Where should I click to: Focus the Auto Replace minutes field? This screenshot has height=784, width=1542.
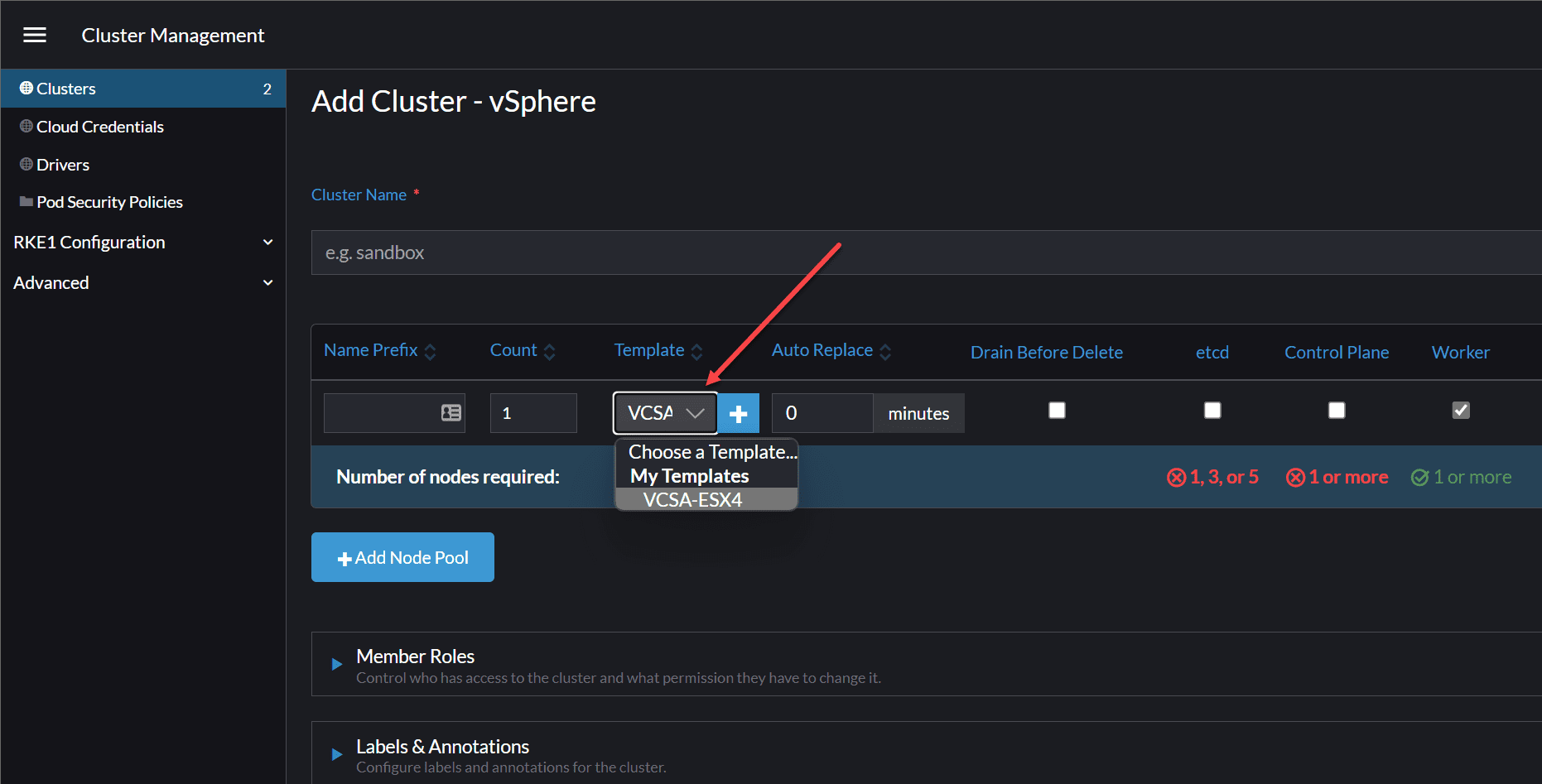(x=822, y=413)
